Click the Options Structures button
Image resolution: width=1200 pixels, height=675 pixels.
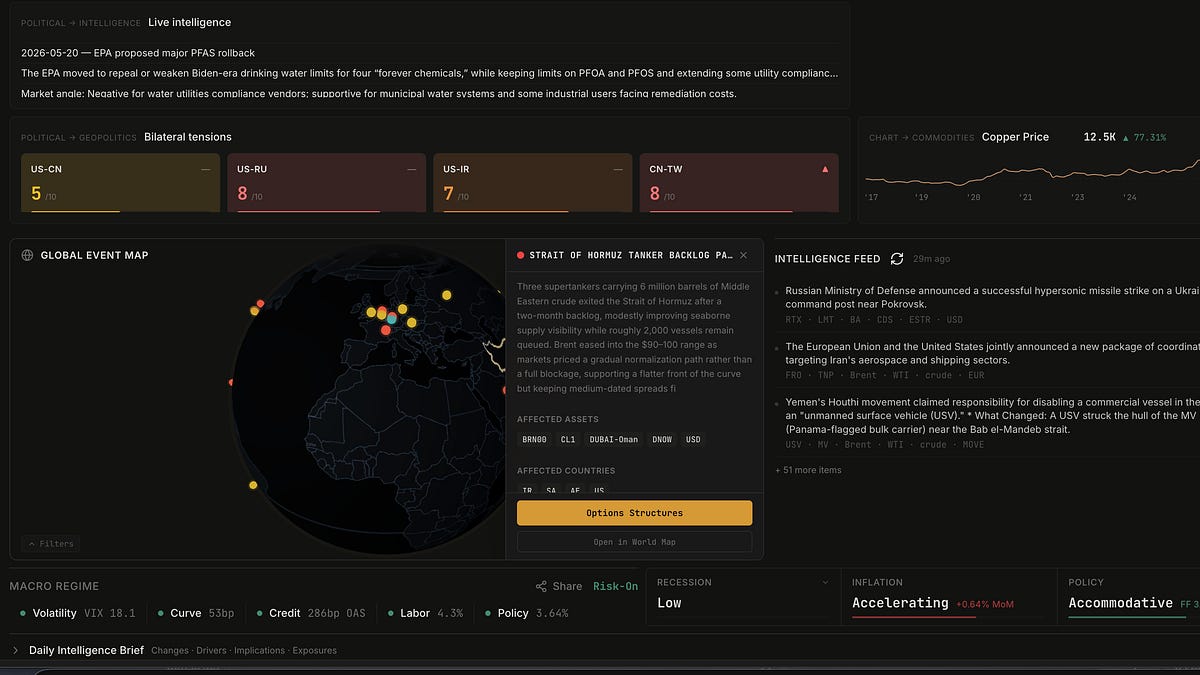click(x=634, y=513)
